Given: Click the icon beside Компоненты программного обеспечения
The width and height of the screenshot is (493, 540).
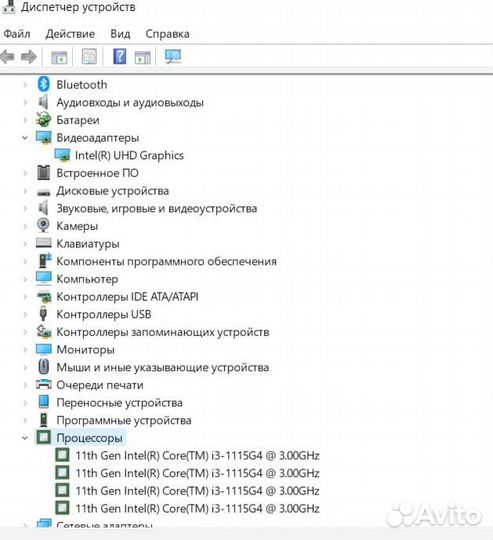Looking at the screenshot, I should click(x=44, y=261).
